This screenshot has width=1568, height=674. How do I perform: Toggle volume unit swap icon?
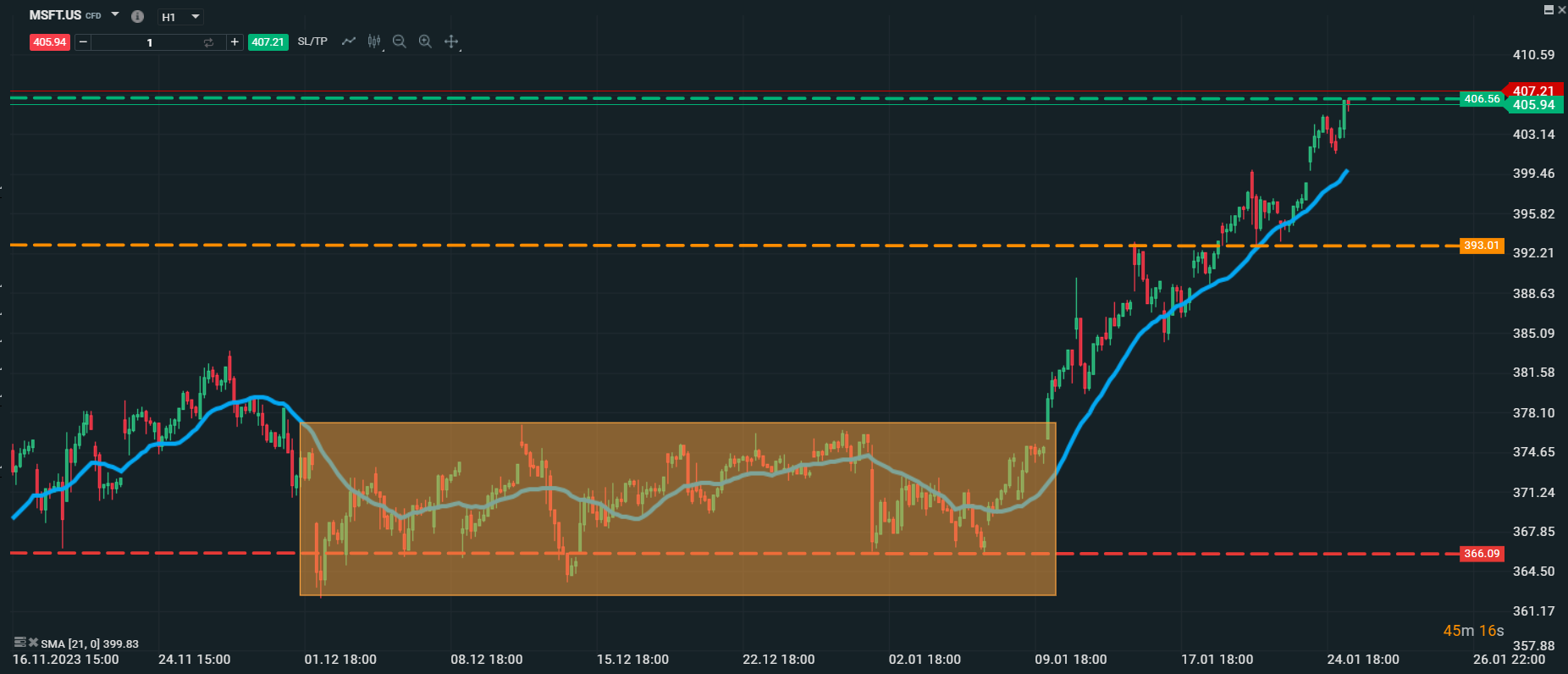point(208,42)
